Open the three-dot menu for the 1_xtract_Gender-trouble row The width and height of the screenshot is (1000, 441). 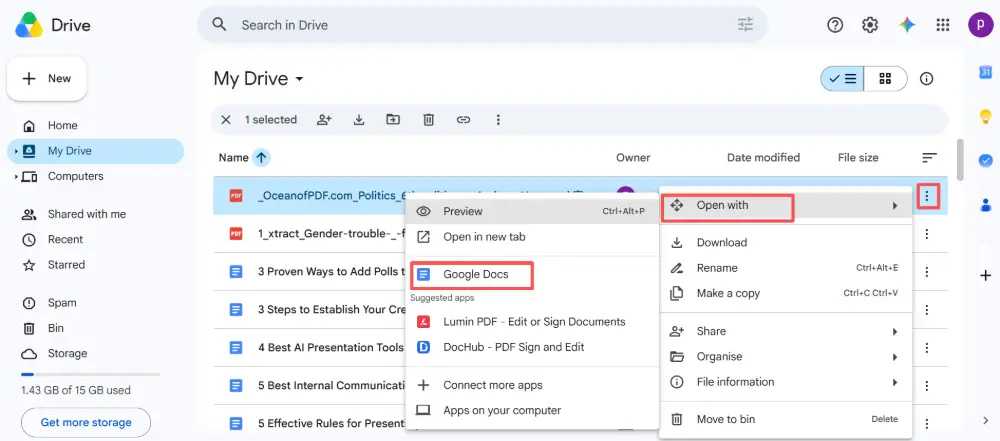pos(927,234)
